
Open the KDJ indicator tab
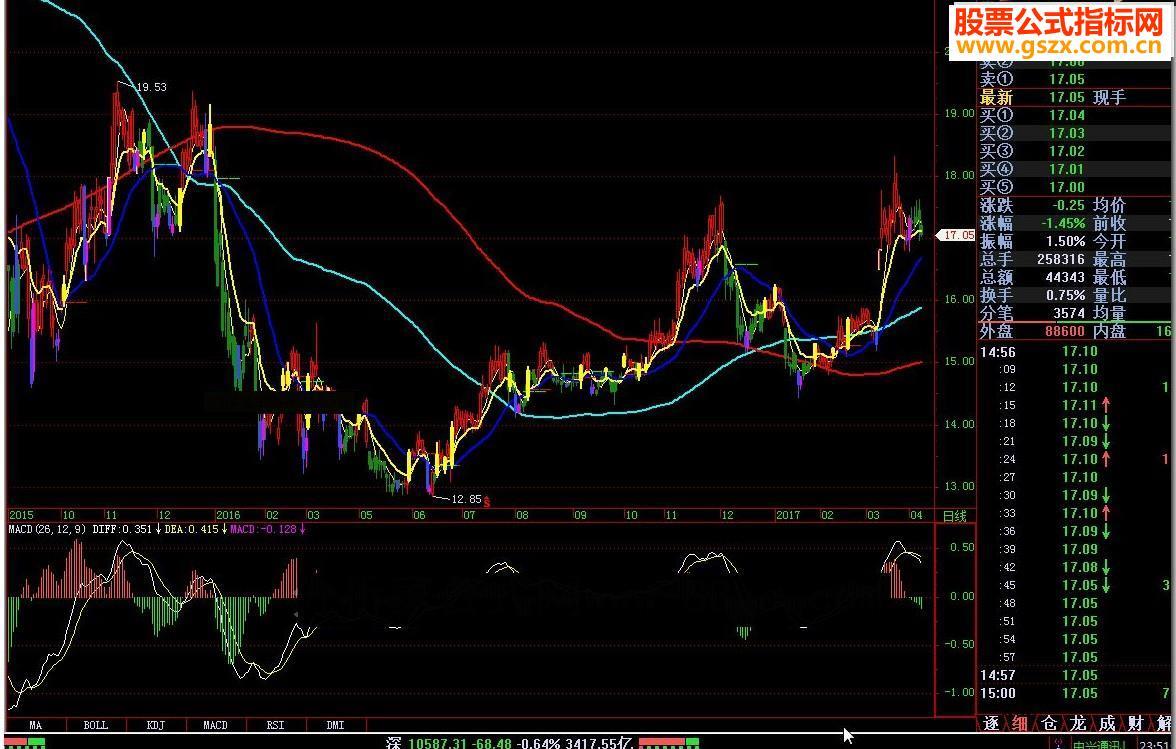(156, 725)
